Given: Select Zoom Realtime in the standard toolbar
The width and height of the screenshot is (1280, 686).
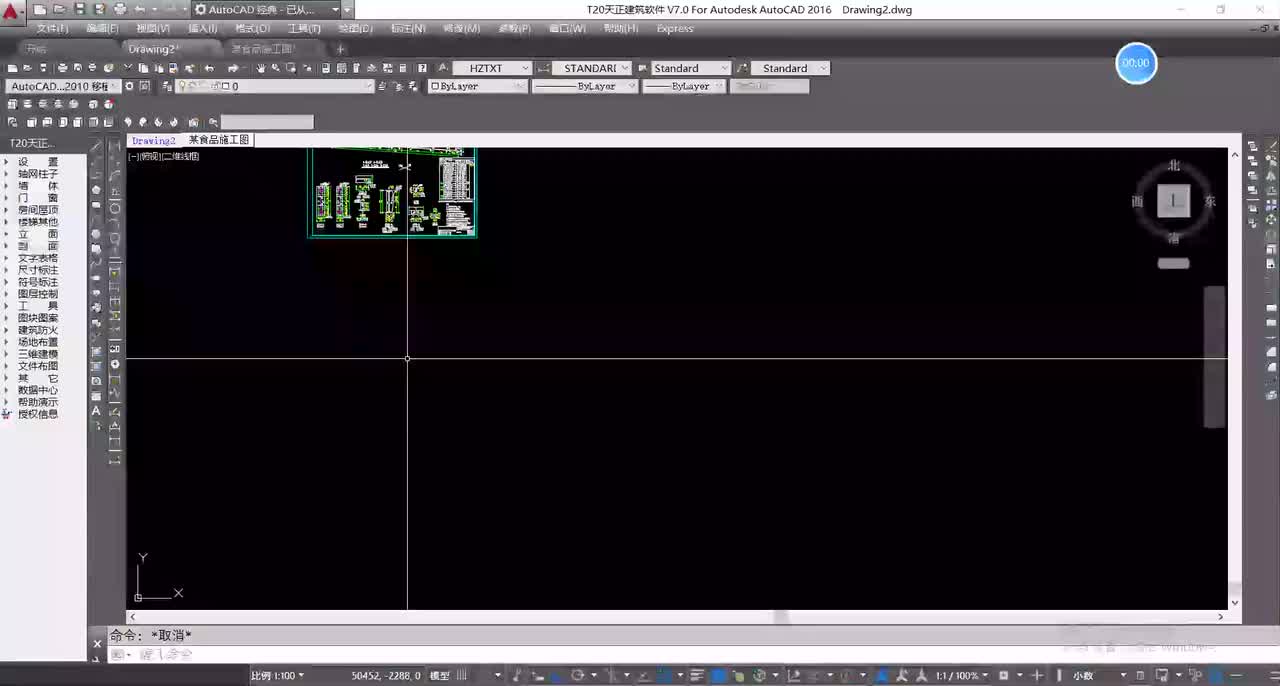Looking at the screenshot, I should (x=276, y=68).
